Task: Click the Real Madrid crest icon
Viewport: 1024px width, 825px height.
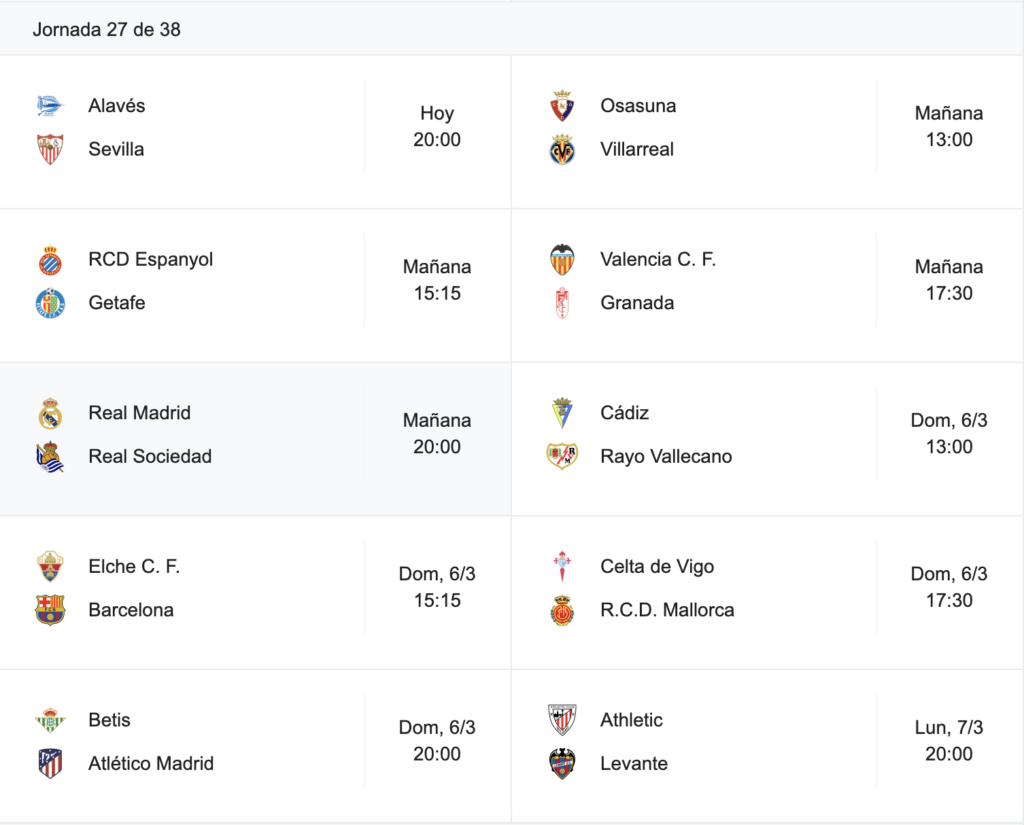Action: (50, 413)
